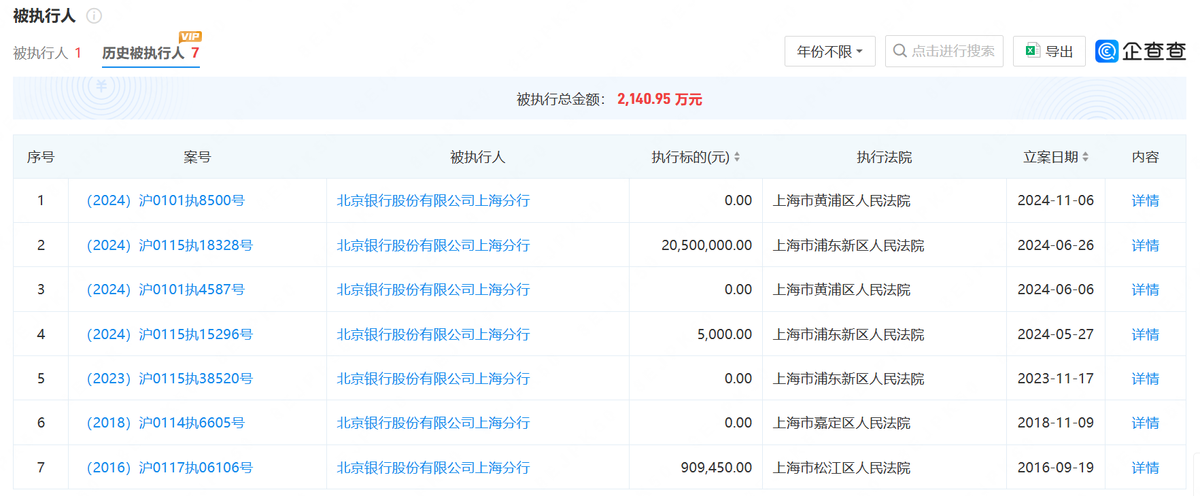1200x496 pixels.
Task: Click the date 2016-09-19
Action: coord(1055,467)
